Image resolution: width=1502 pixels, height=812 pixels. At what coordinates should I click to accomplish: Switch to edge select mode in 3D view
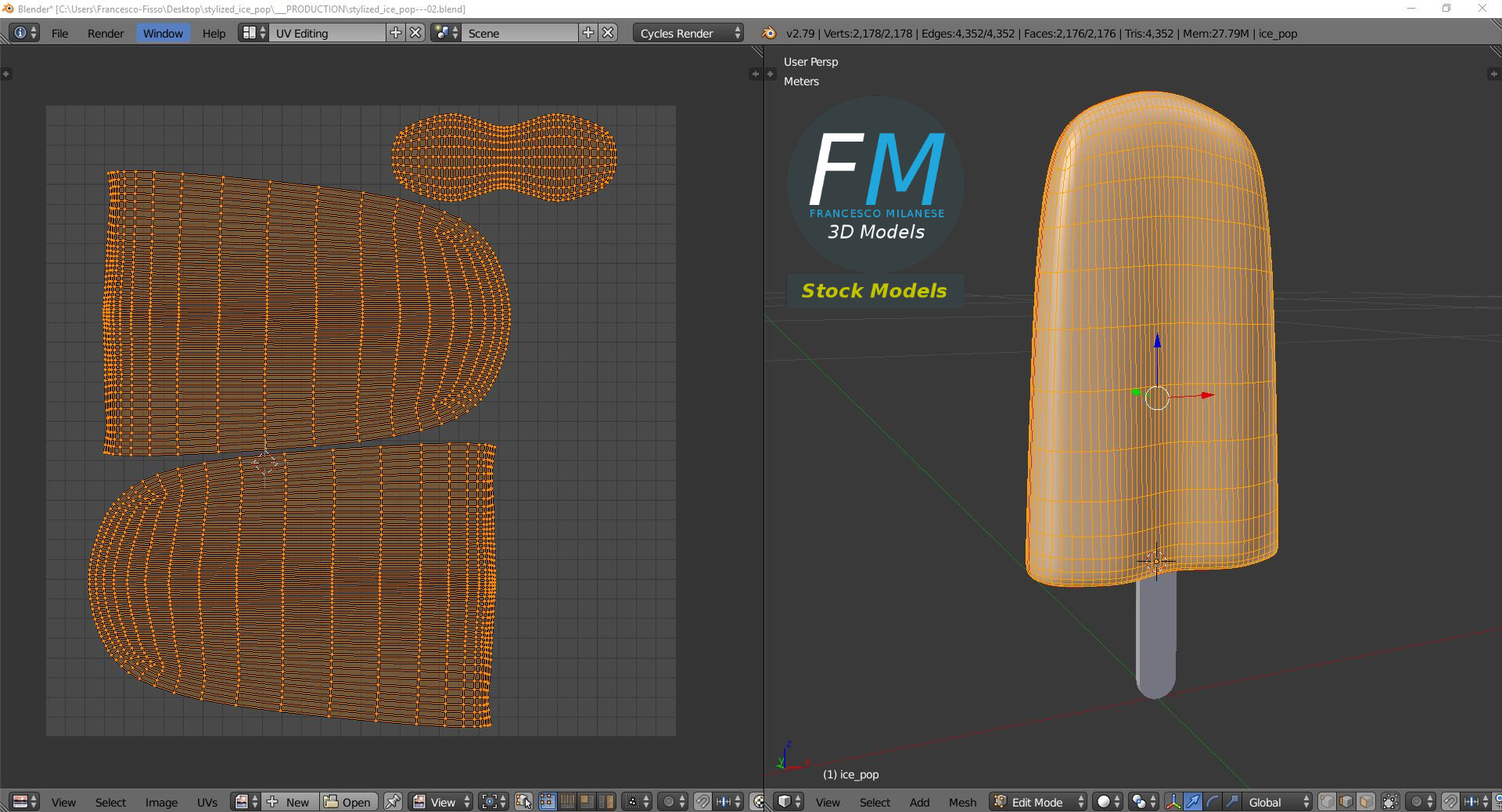[1346, 802]
